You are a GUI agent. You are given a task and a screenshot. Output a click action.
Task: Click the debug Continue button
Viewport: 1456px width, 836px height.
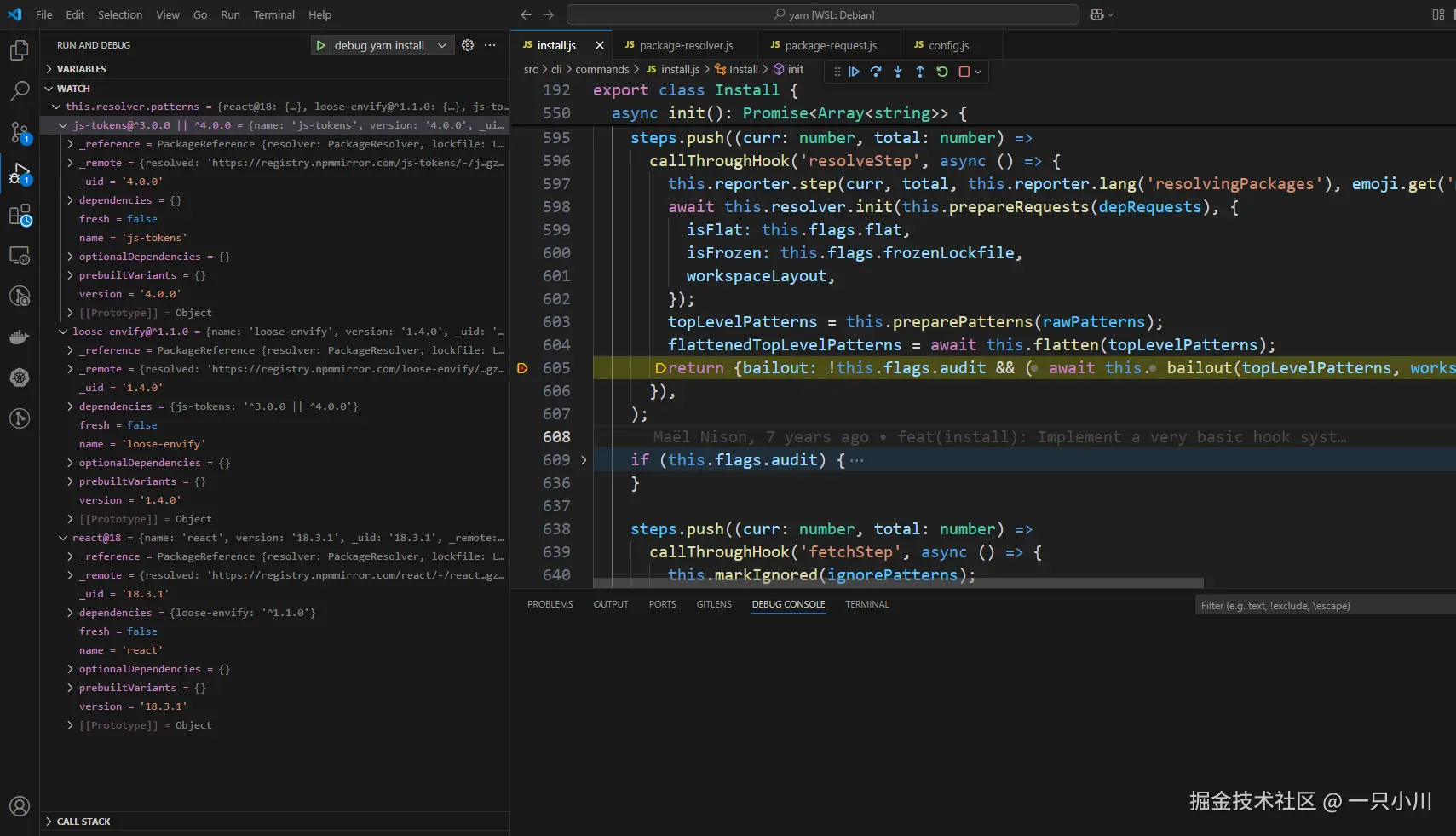(854, 72)
